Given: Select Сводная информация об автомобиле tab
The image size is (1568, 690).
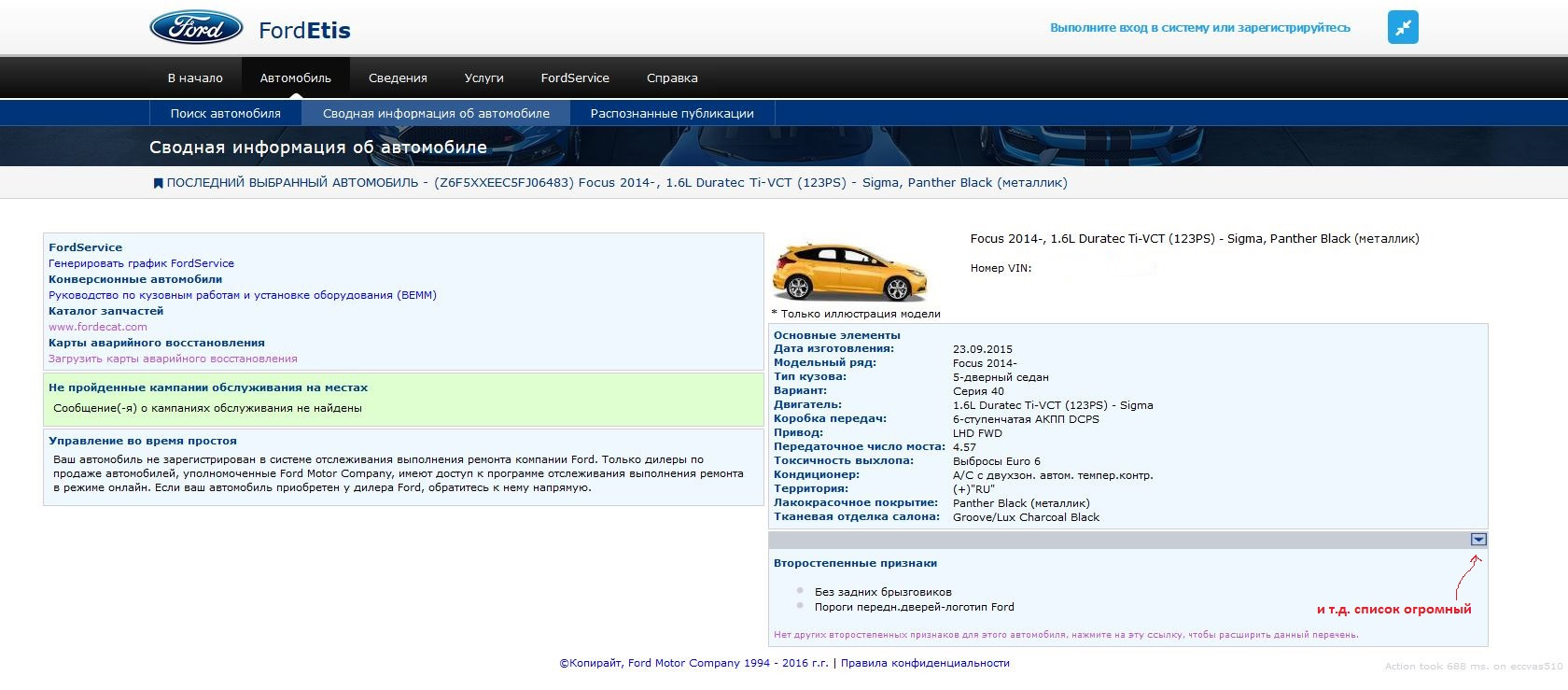Looking at the screenshot, I should tap(436, 114).
